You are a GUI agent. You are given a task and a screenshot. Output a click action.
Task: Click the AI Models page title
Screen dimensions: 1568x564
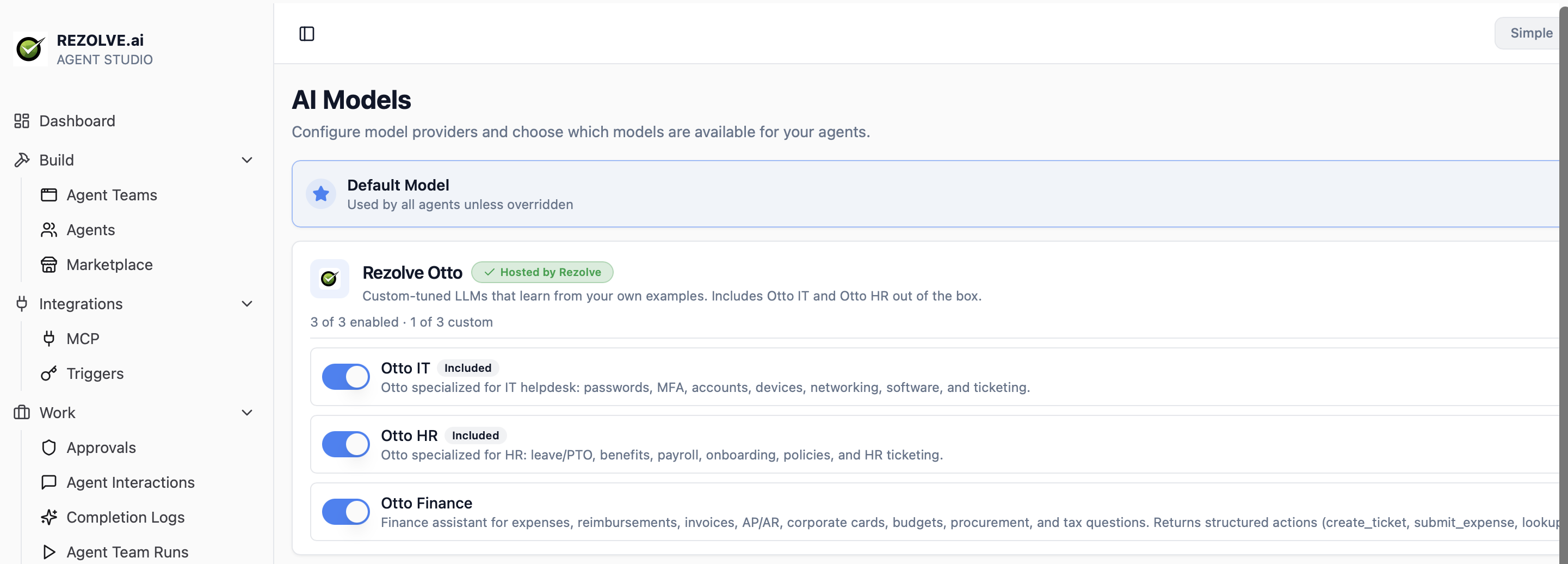(351, 99)
